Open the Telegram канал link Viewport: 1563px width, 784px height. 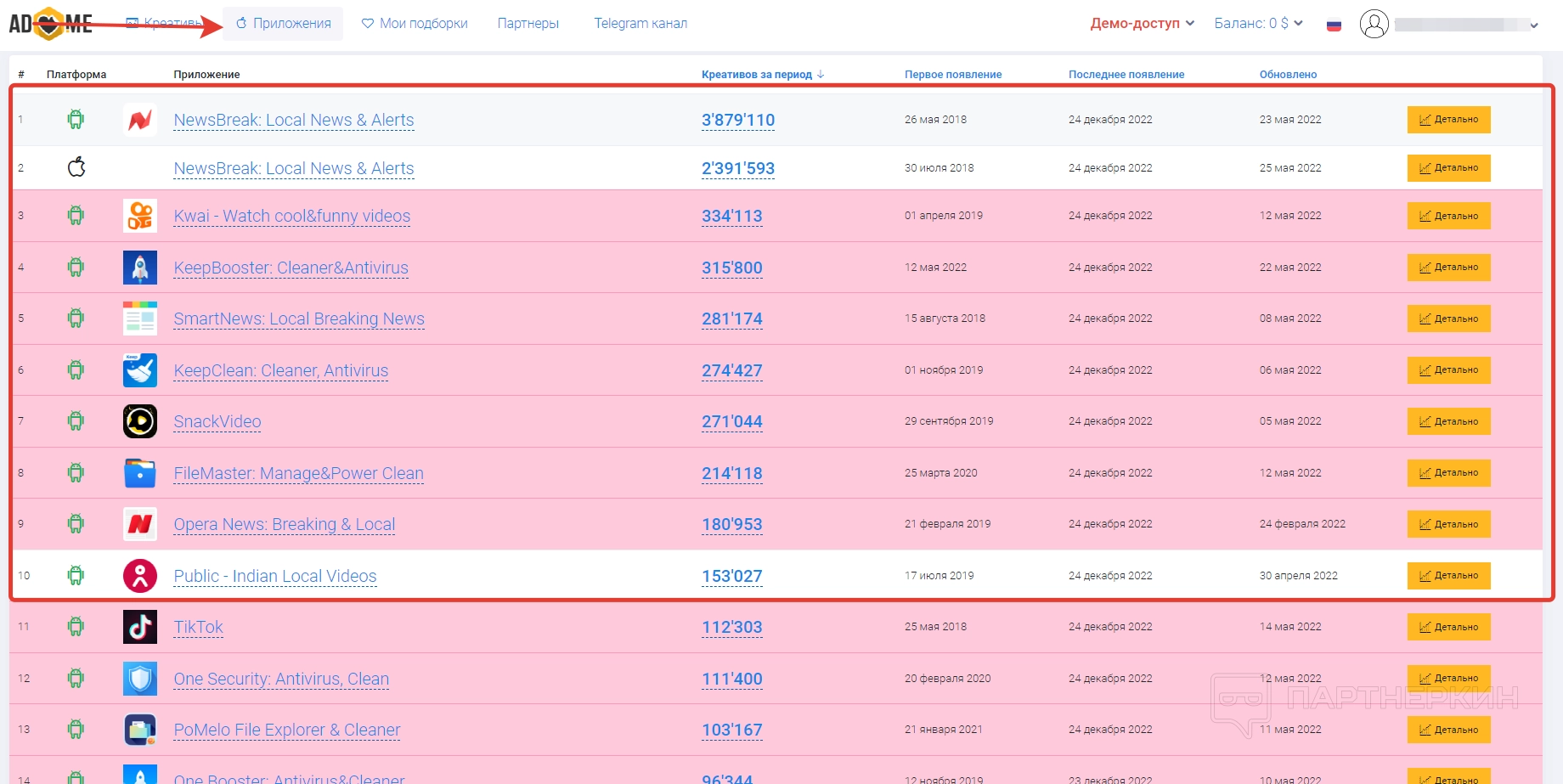[x=640, y=24]
